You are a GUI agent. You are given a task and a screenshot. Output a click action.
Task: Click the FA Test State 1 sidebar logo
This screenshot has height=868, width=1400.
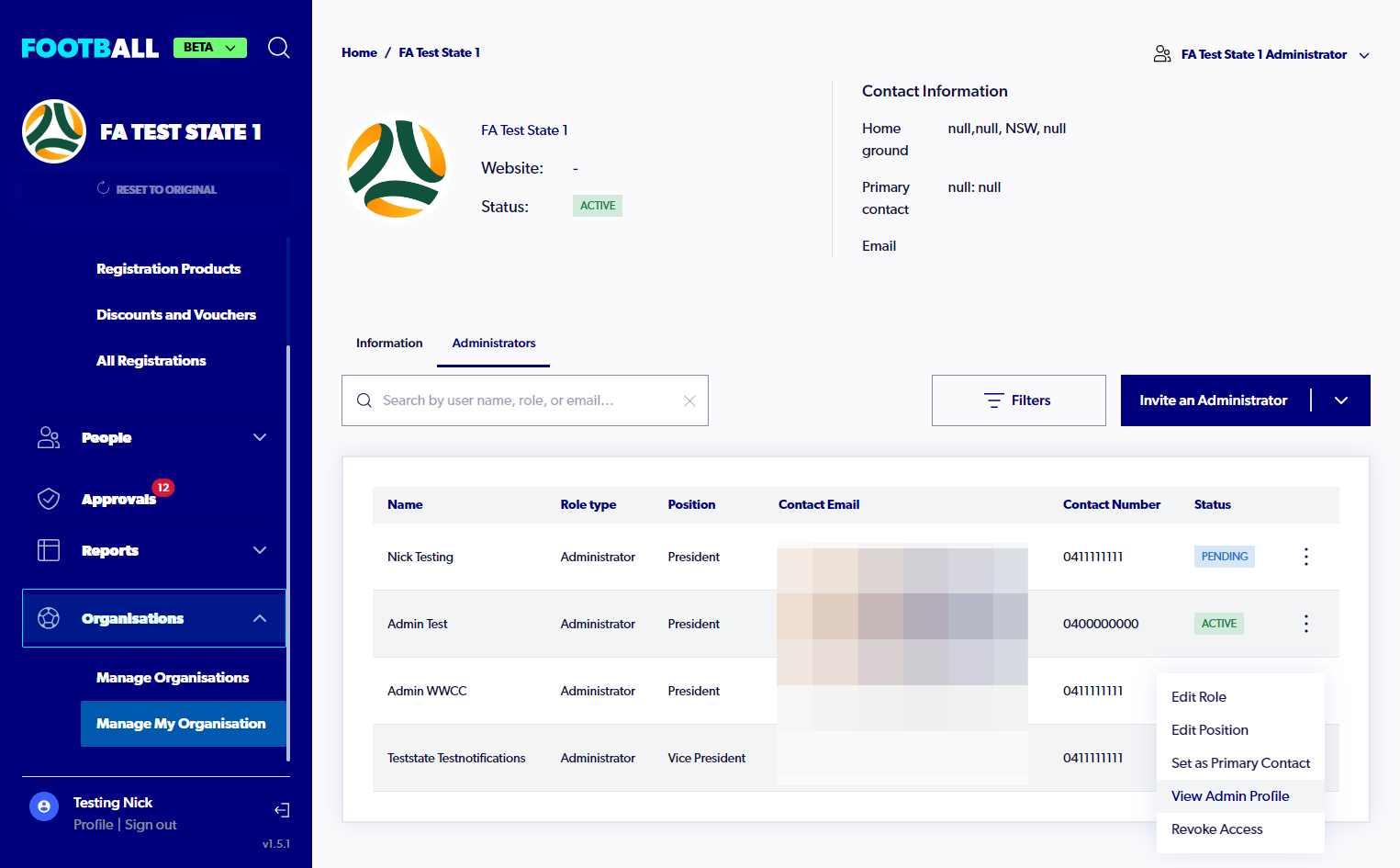pyautogui.click(x=54, y=131)
